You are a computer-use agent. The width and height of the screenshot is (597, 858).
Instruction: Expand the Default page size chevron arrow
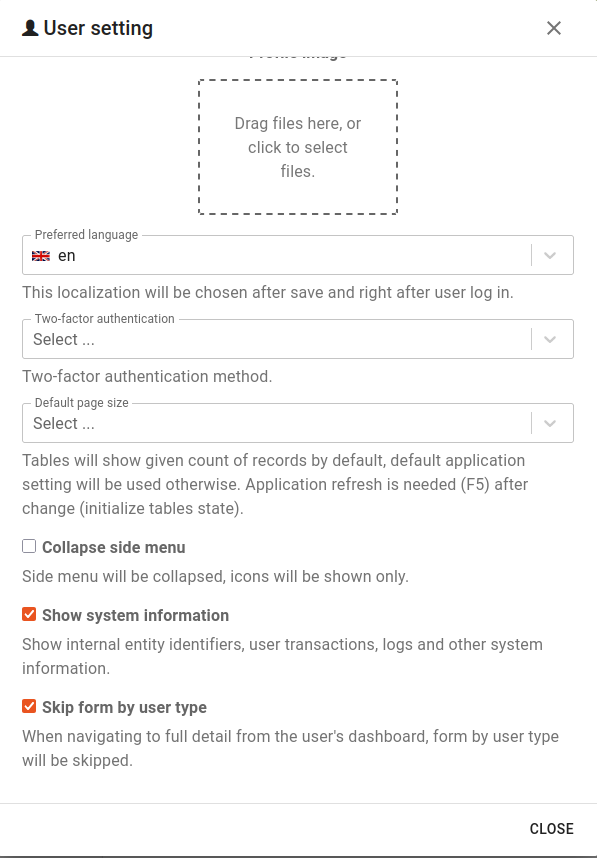point(550,423)
